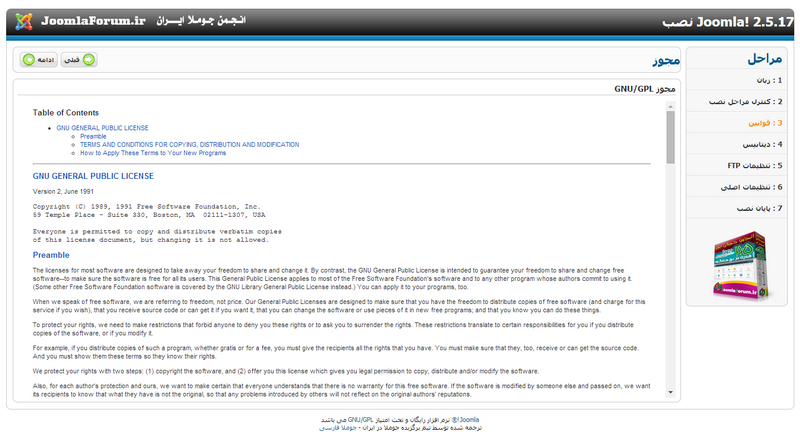This screenshot has height=437, width=800.
Task: Click the مراحل sidebar heading
Action: click(x=765, y=59)
